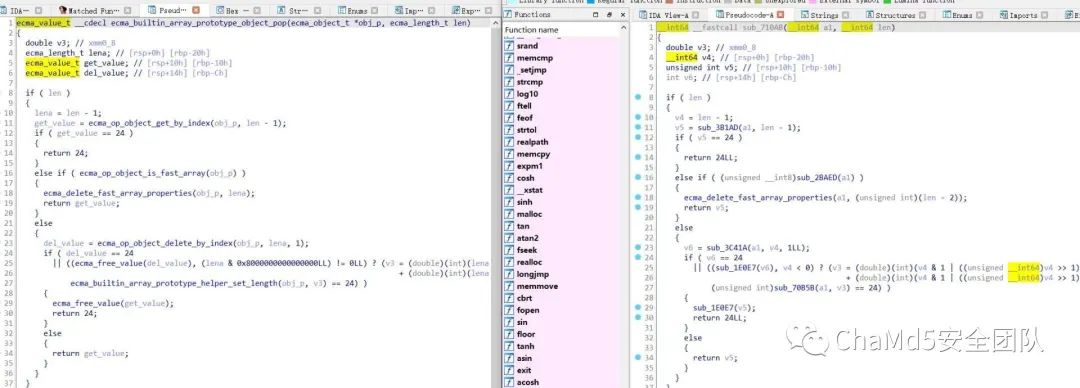Screen dimensions: 1080x388
Task: Select log10 function icon in list
Action: click(510, 94)
